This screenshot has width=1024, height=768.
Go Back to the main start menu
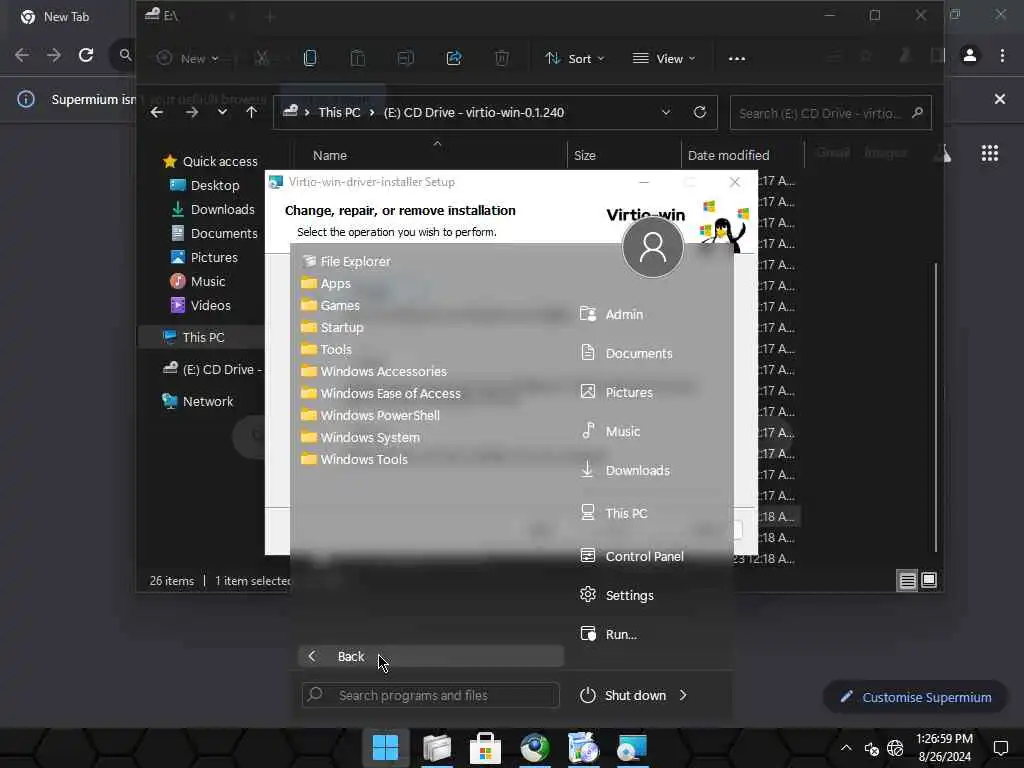tap(431, 656)
